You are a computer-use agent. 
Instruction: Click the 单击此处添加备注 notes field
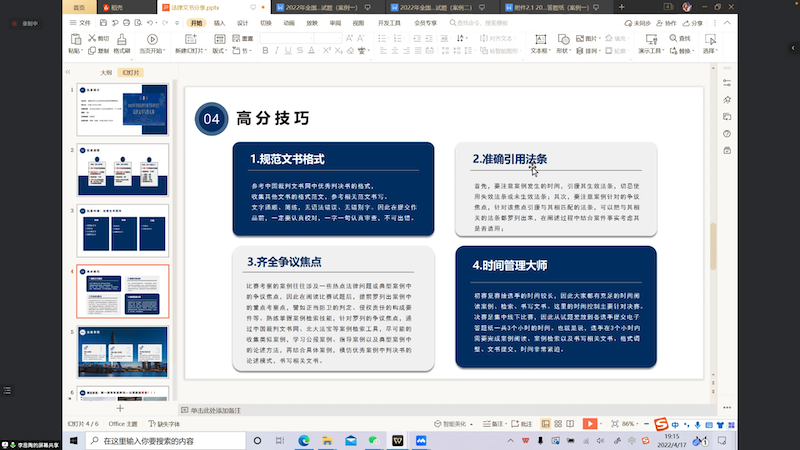216,410
